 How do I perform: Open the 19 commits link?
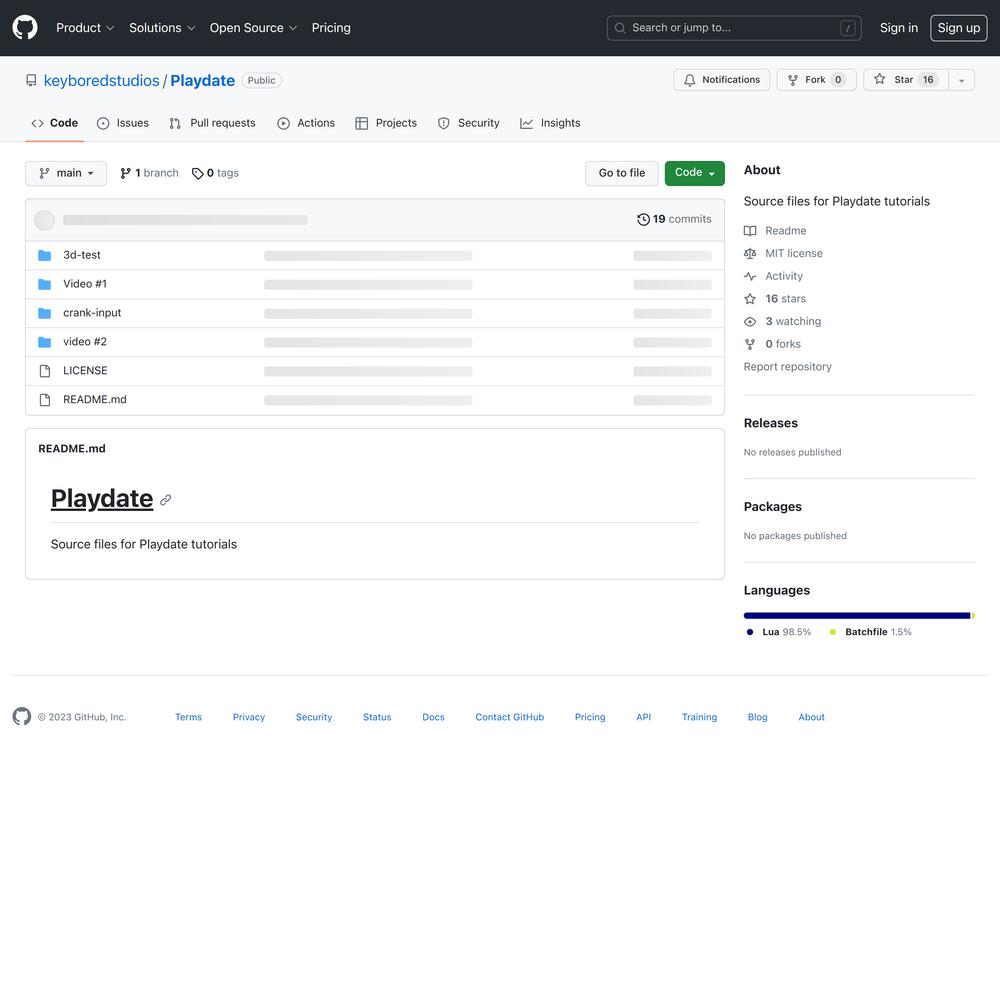(674, 219)
